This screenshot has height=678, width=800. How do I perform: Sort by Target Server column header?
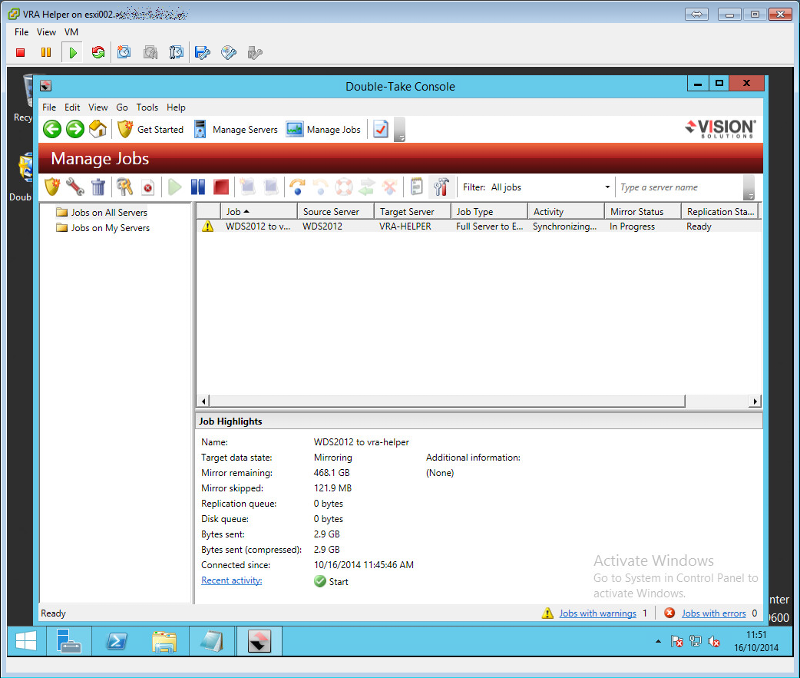click(412, 211)
